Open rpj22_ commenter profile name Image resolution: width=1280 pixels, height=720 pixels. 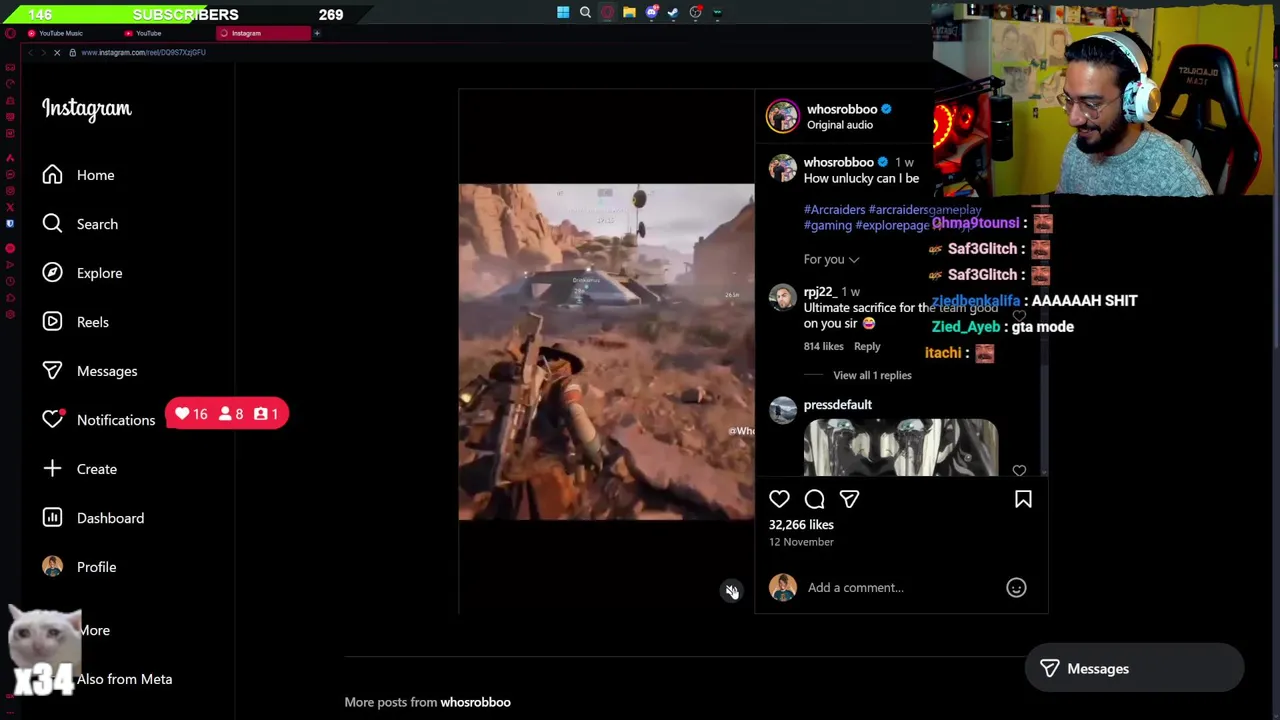819,292
